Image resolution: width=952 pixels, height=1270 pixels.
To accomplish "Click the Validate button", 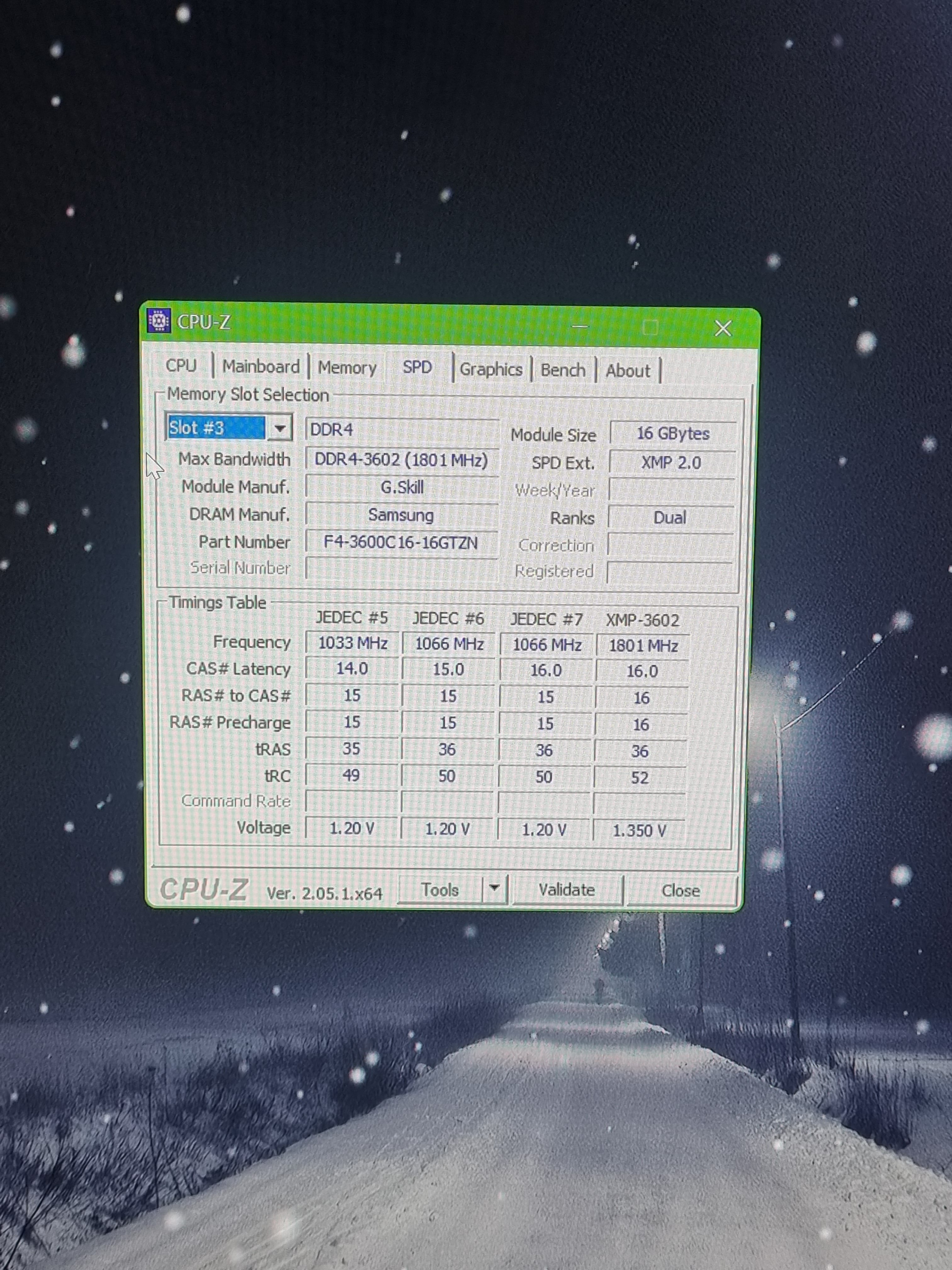I will (x=566, y=890).
